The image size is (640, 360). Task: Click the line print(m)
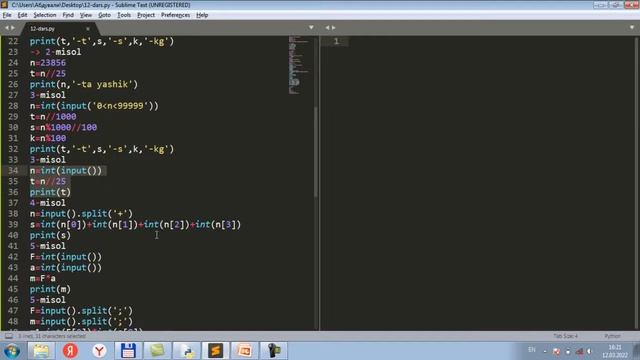click(x=50, y=289)
